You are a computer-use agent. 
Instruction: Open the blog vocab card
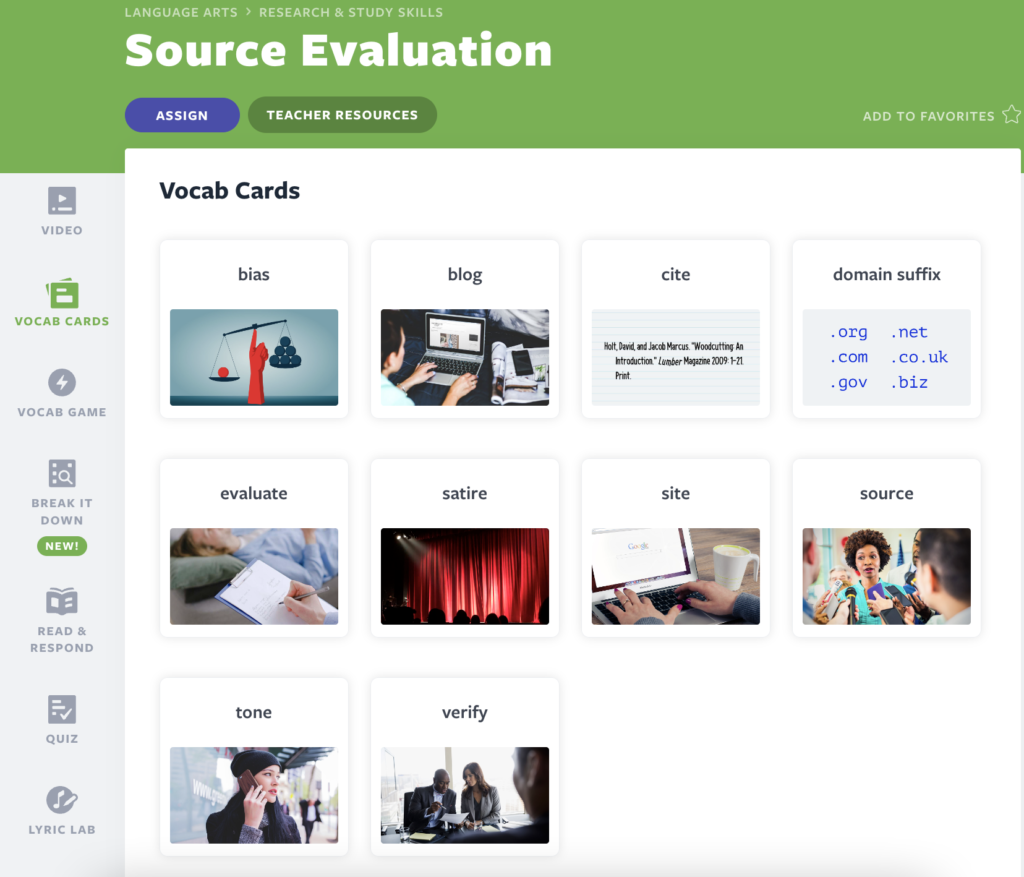point(464,328)
